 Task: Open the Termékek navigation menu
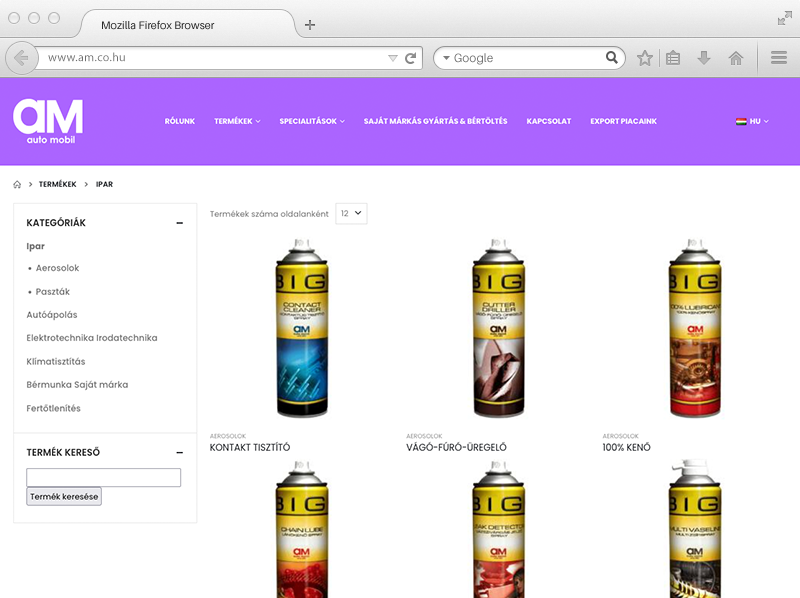click(x=236, y=121)
